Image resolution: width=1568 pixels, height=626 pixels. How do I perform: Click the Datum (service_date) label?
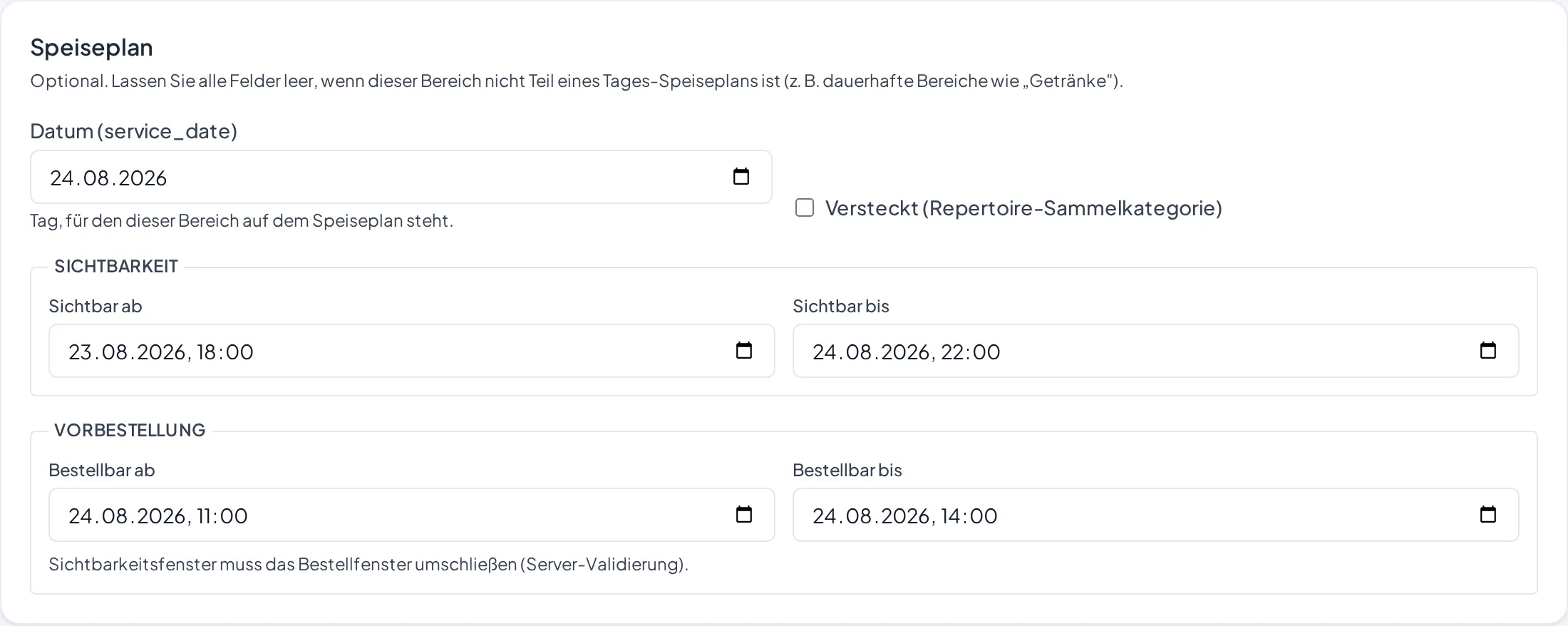(133, 131)
